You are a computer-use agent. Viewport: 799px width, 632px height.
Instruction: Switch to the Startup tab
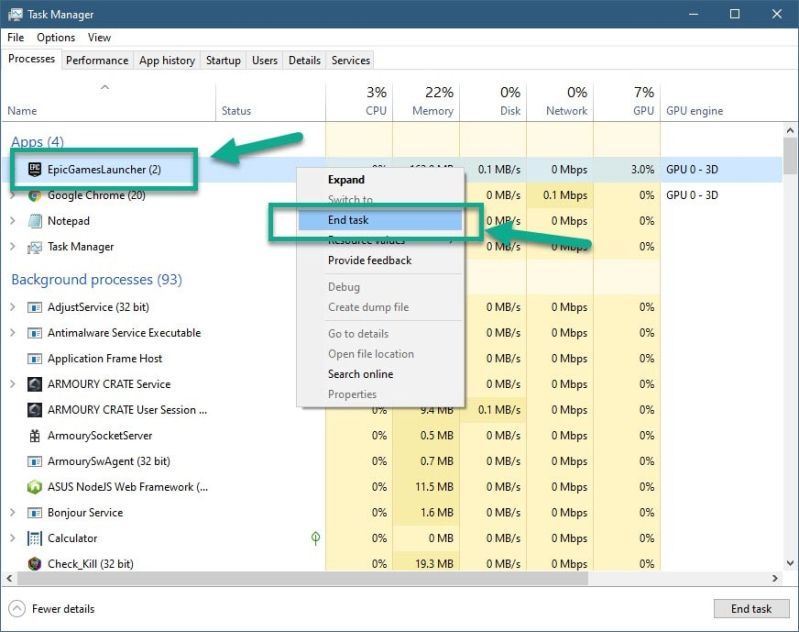coord(223,60)
